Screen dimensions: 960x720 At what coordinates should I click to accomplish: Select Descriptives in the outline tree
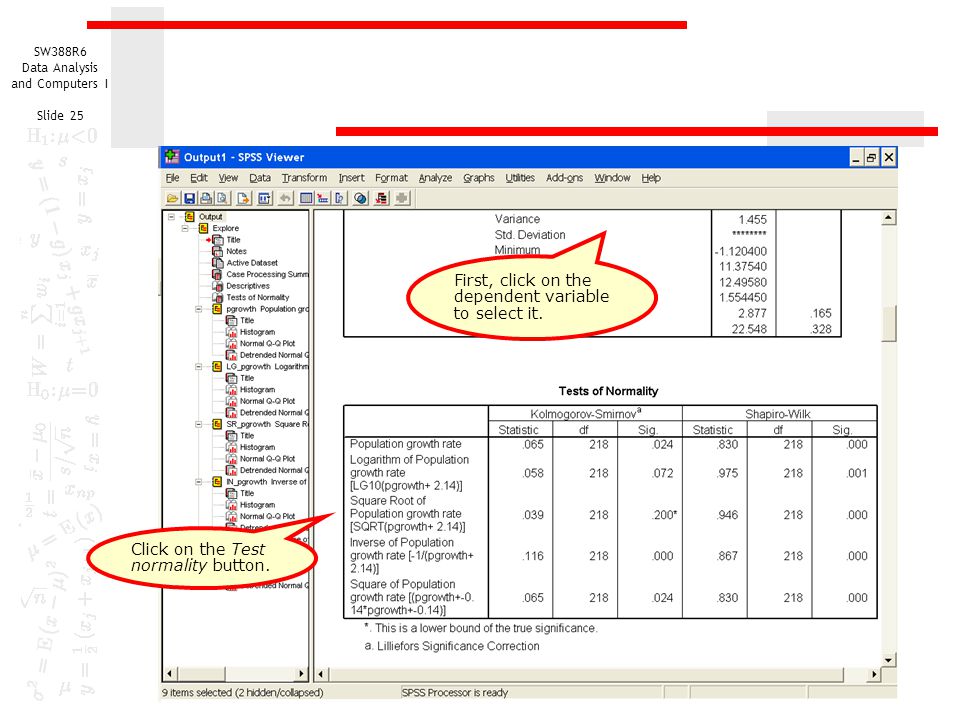248,286
